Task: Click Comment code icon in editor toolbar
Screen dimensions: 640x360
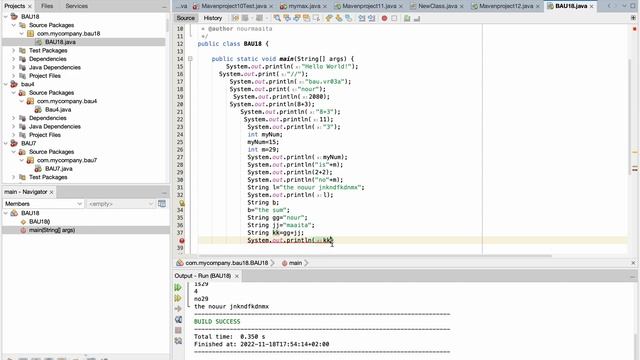Action: (407, 18)
